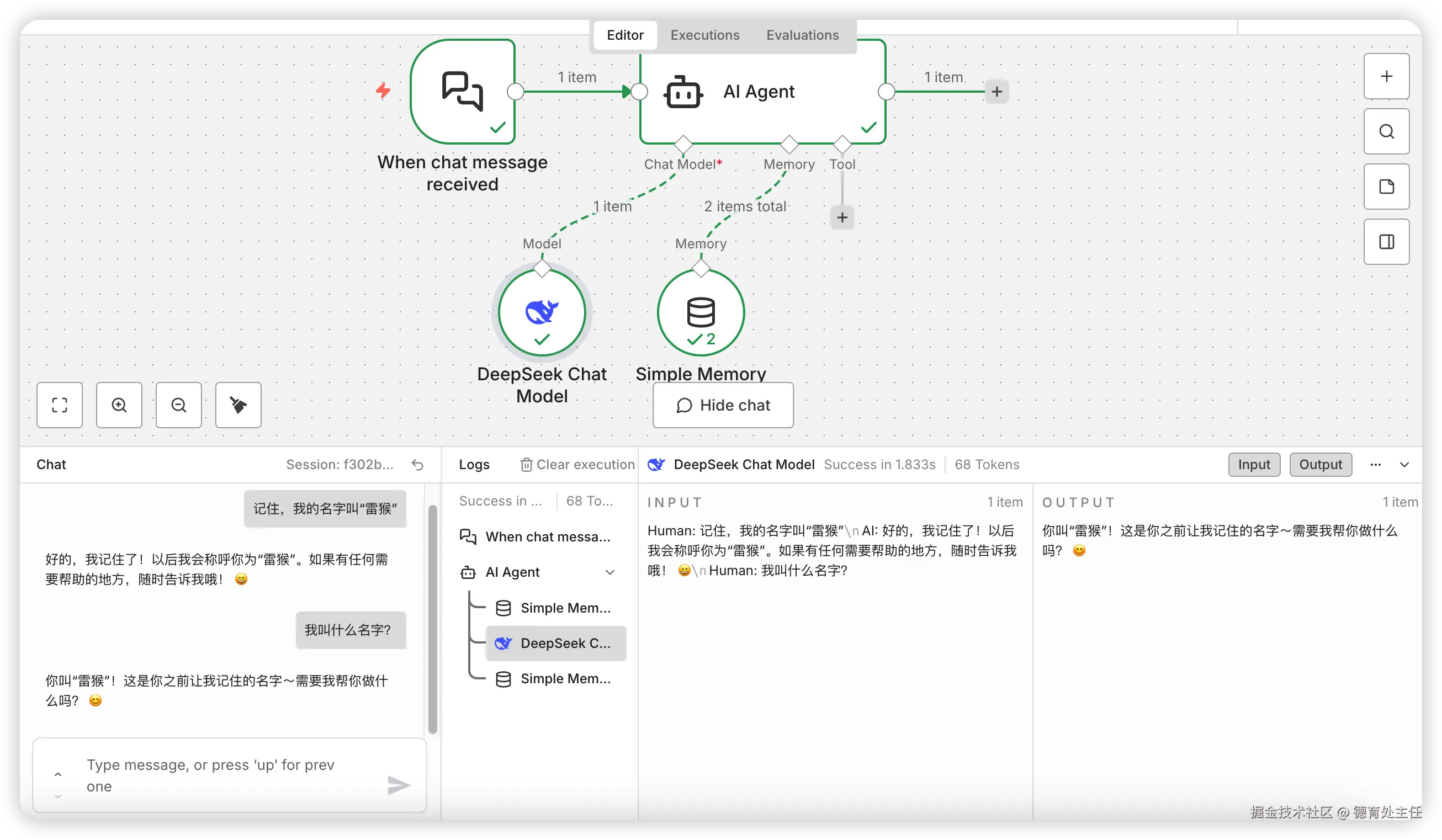Zoom out of the workflow canvas

[x=178, y=405]
